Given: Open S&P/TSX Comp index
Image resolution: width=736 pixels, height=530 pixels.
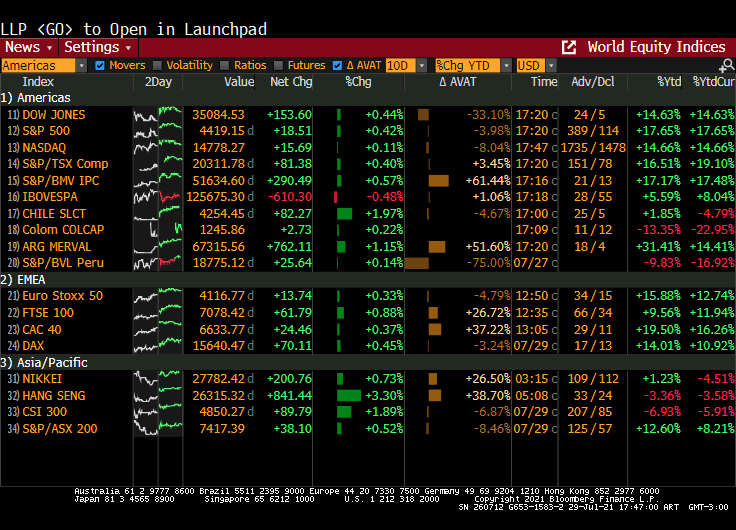Looking at the screenshot, I should (65, 163).
